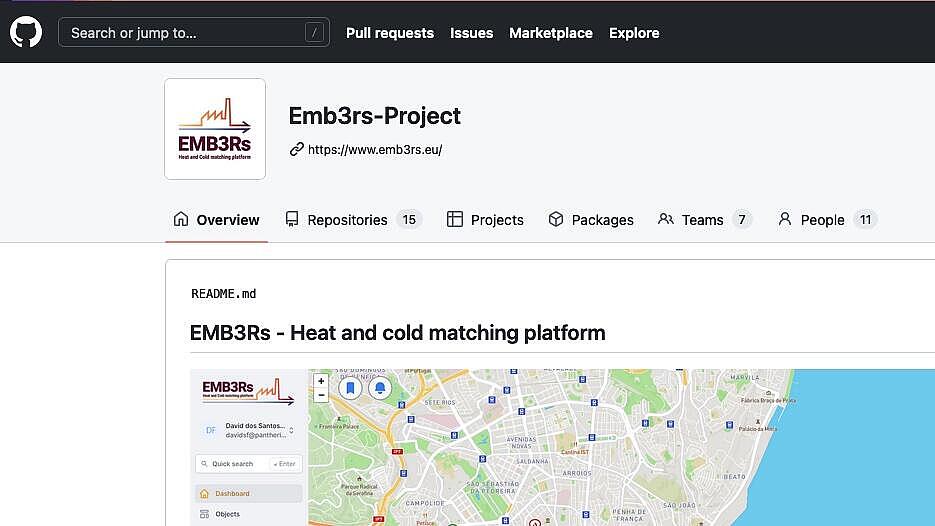
Task: Switch to the Teams tab
Action: 705,220
